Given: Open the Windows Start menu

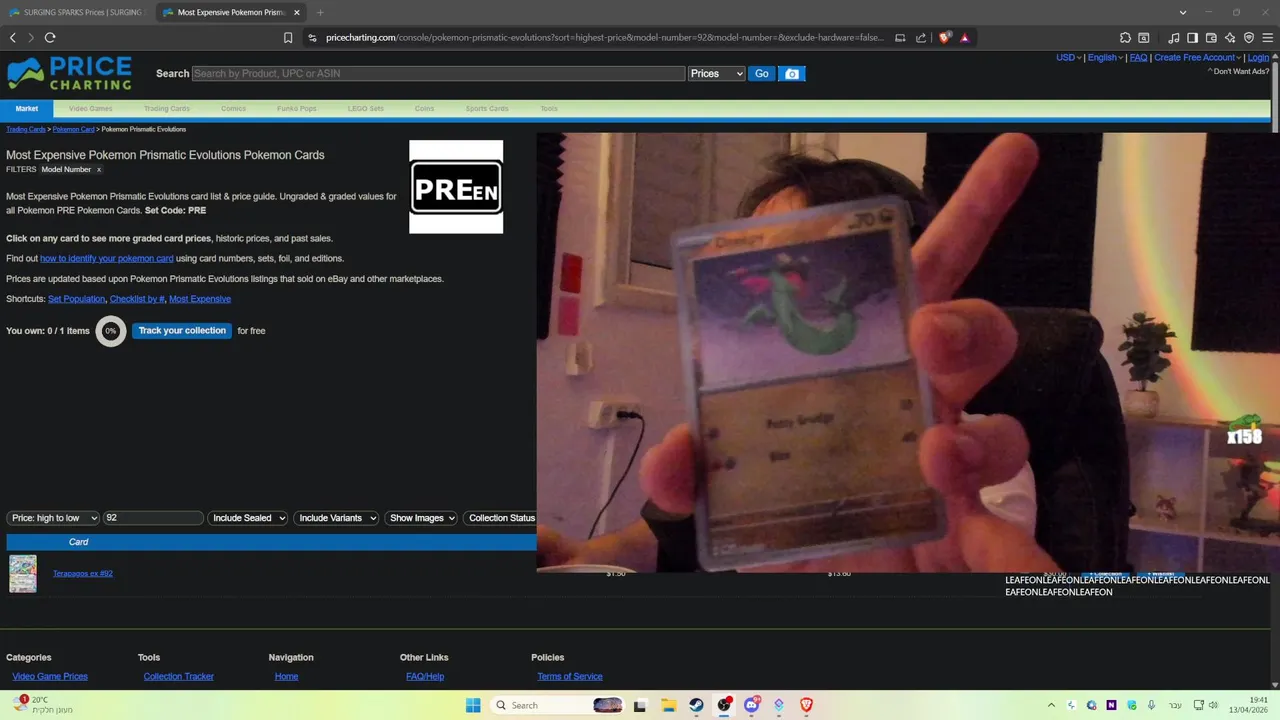Looking at the screenshot, I should [x=473, y=705].
